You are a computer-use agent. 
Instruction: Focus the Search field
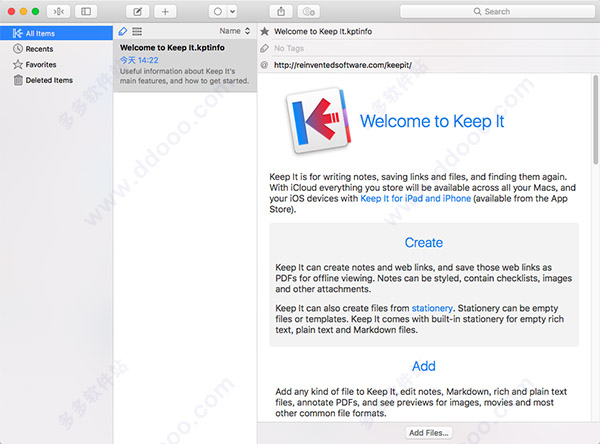(x=497, y=11)
